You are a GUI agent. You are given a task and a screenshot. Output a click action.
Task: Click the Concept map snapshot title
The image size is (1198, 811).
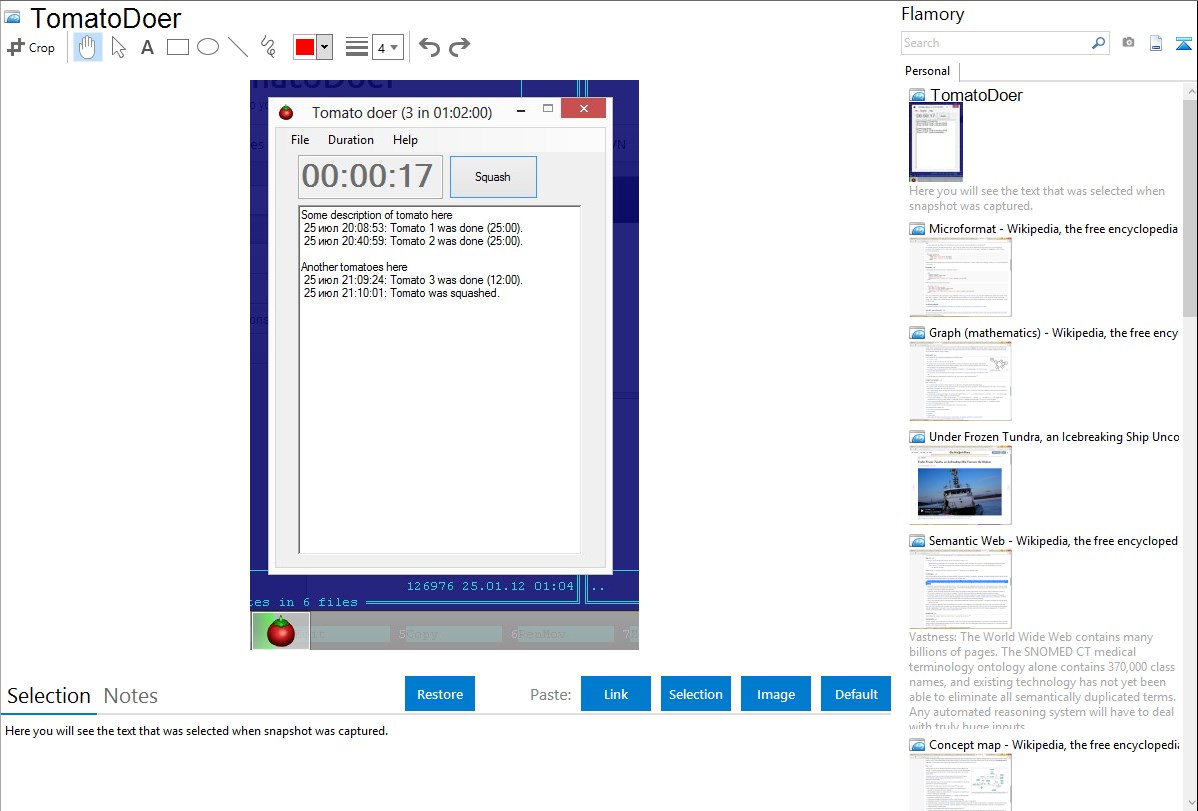(x=1053, y=744)
